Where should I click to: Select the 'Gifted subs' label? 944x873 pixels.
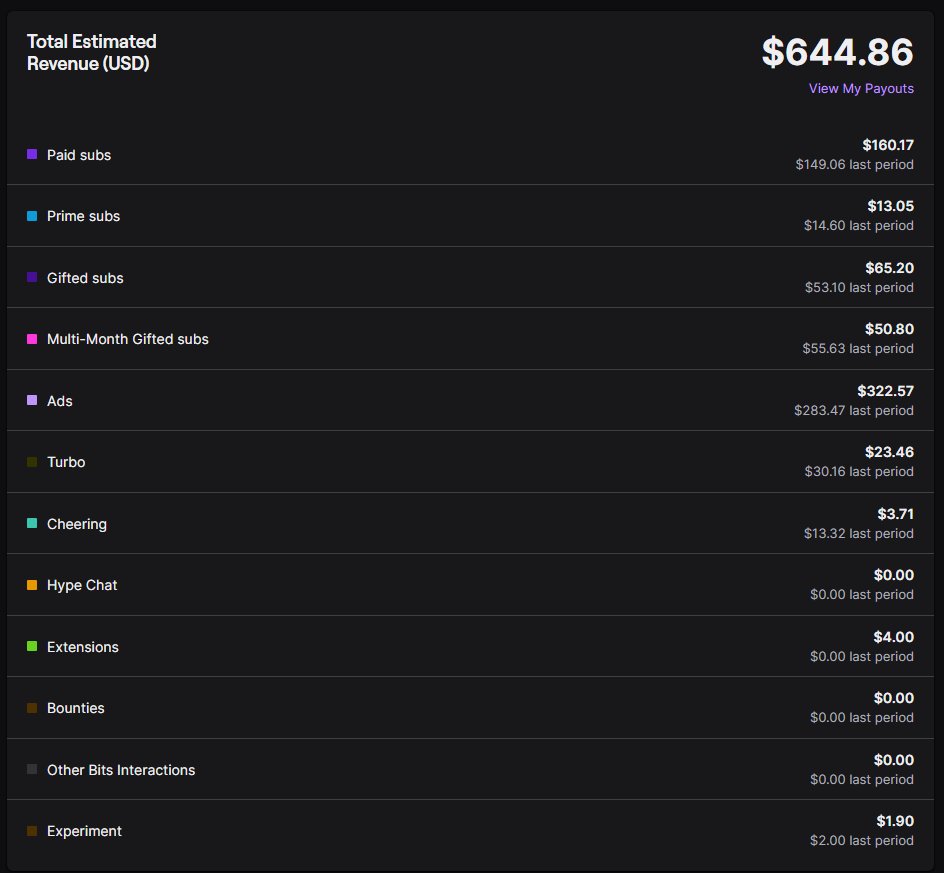tap(85, 278)
